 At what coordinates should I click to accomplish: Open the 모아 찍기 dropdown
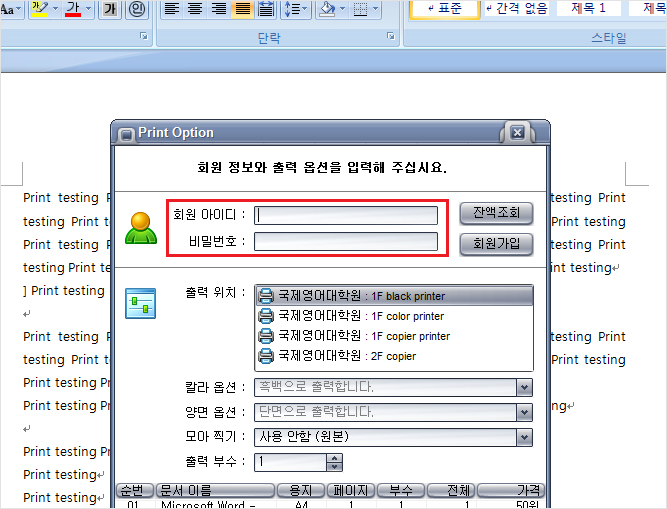tap(524, 437)
